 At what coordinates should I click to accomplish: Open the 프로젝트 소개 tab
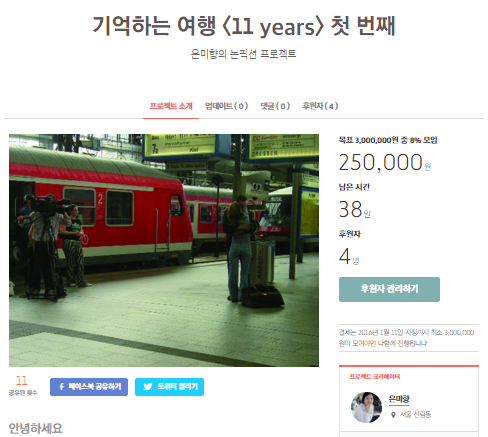[x=171, y=106]
